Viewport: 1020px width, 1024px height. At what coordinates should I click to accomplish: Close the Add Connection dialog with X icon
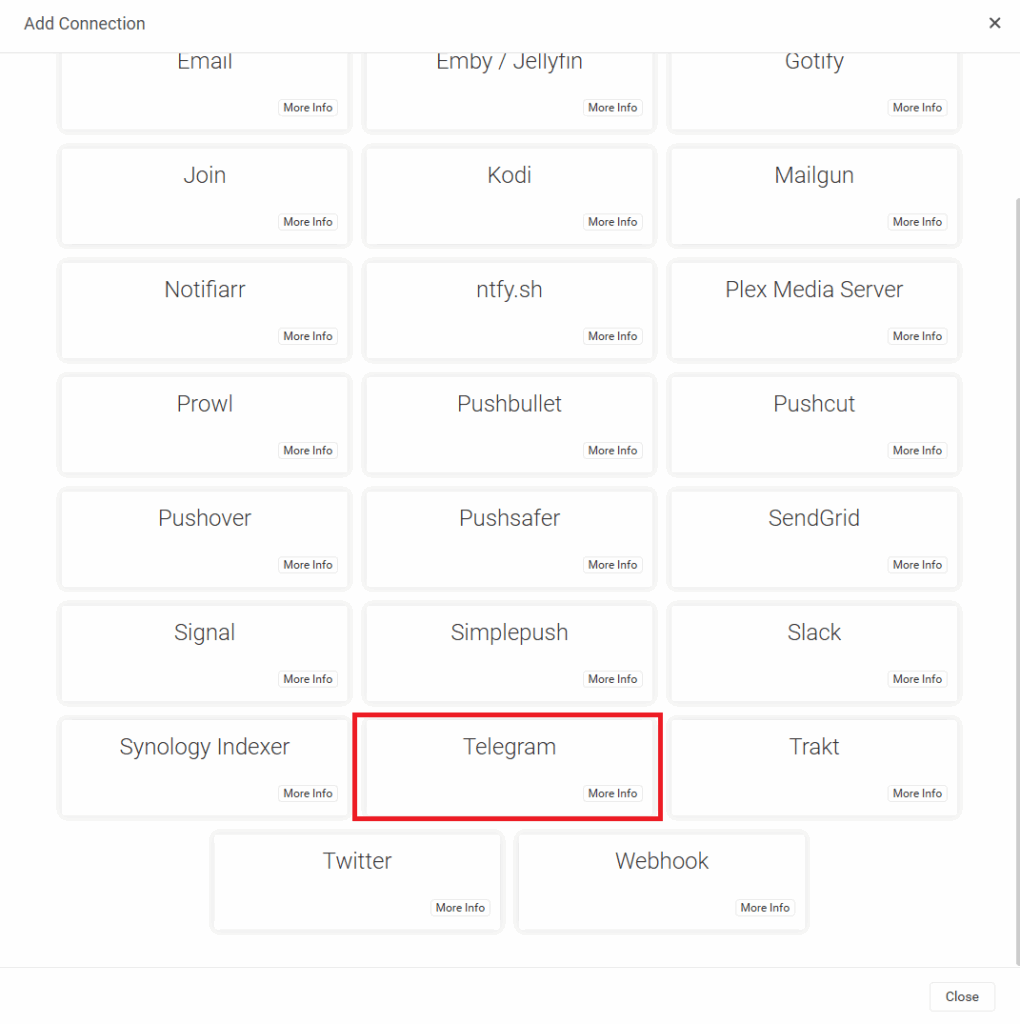coord(994,23)
